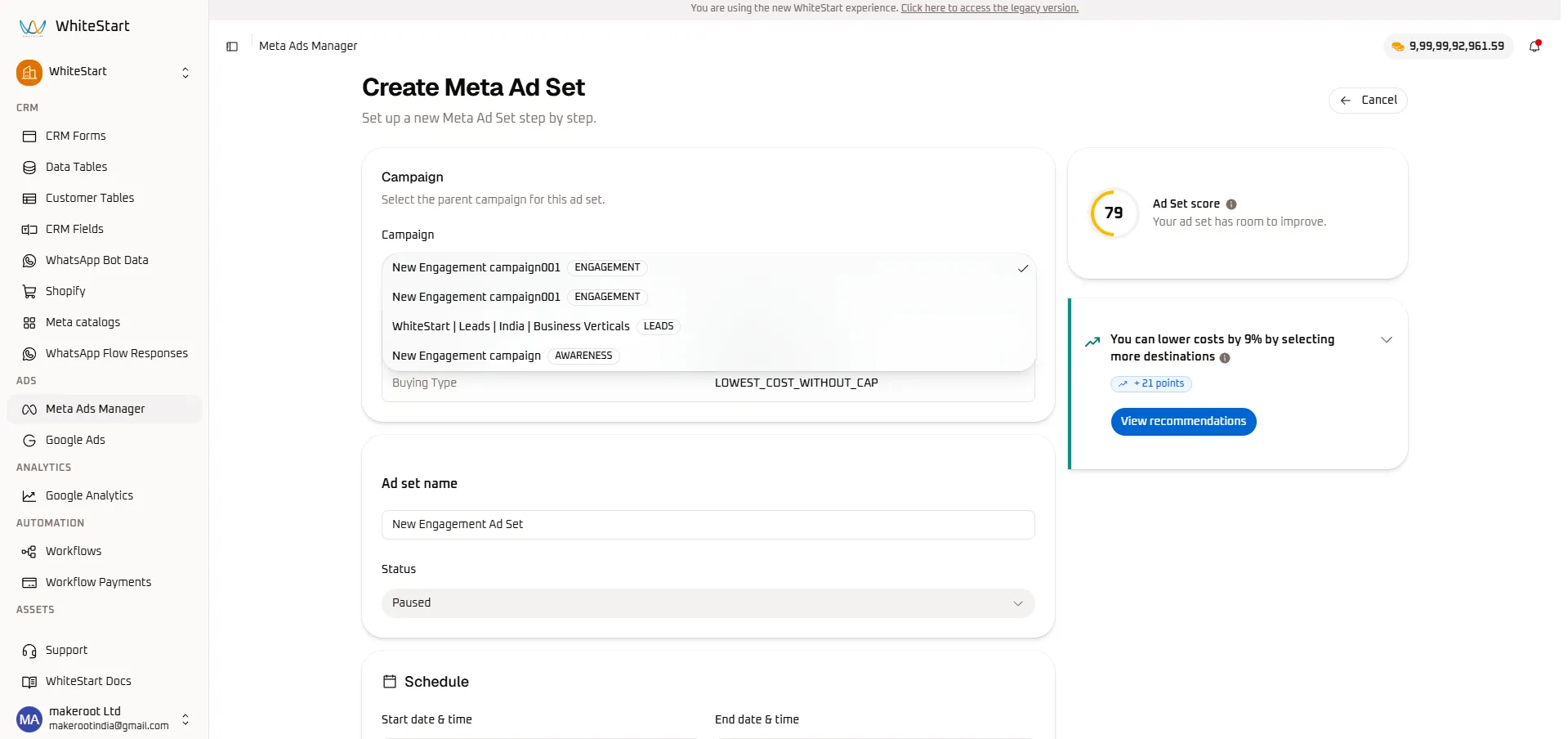1568x739 pixels.
Task: Click the WhiteStart Docs book icon
Action: click(29, 682)
